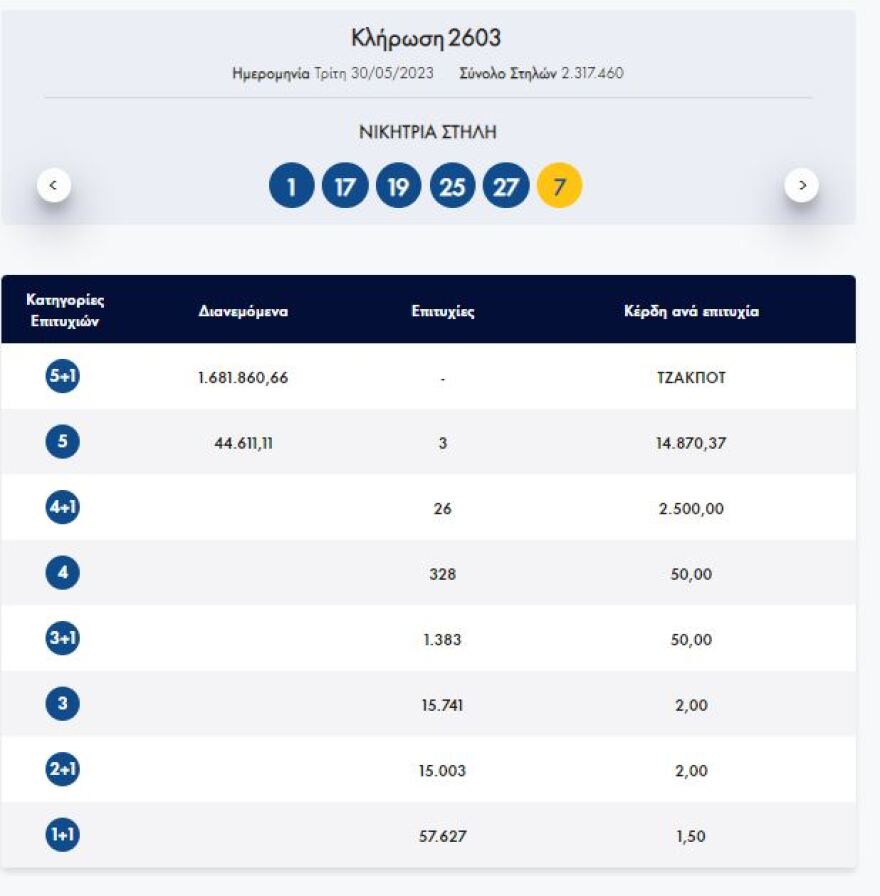Image resolution: width=880 pixels, height=896 pixels.
Task: Select the 5+1 category badge
Action: click(x=62, y=375)
